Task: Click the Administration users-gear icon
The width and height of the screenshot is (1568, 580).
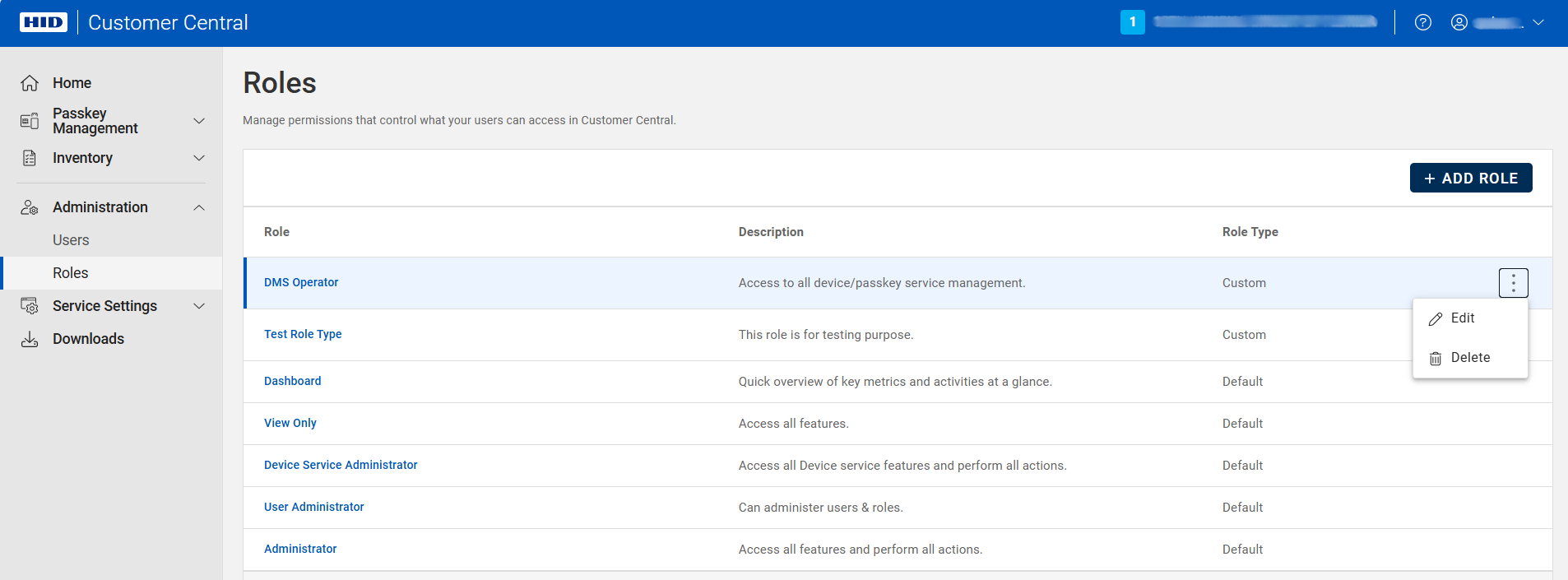Action: point(30,207)
